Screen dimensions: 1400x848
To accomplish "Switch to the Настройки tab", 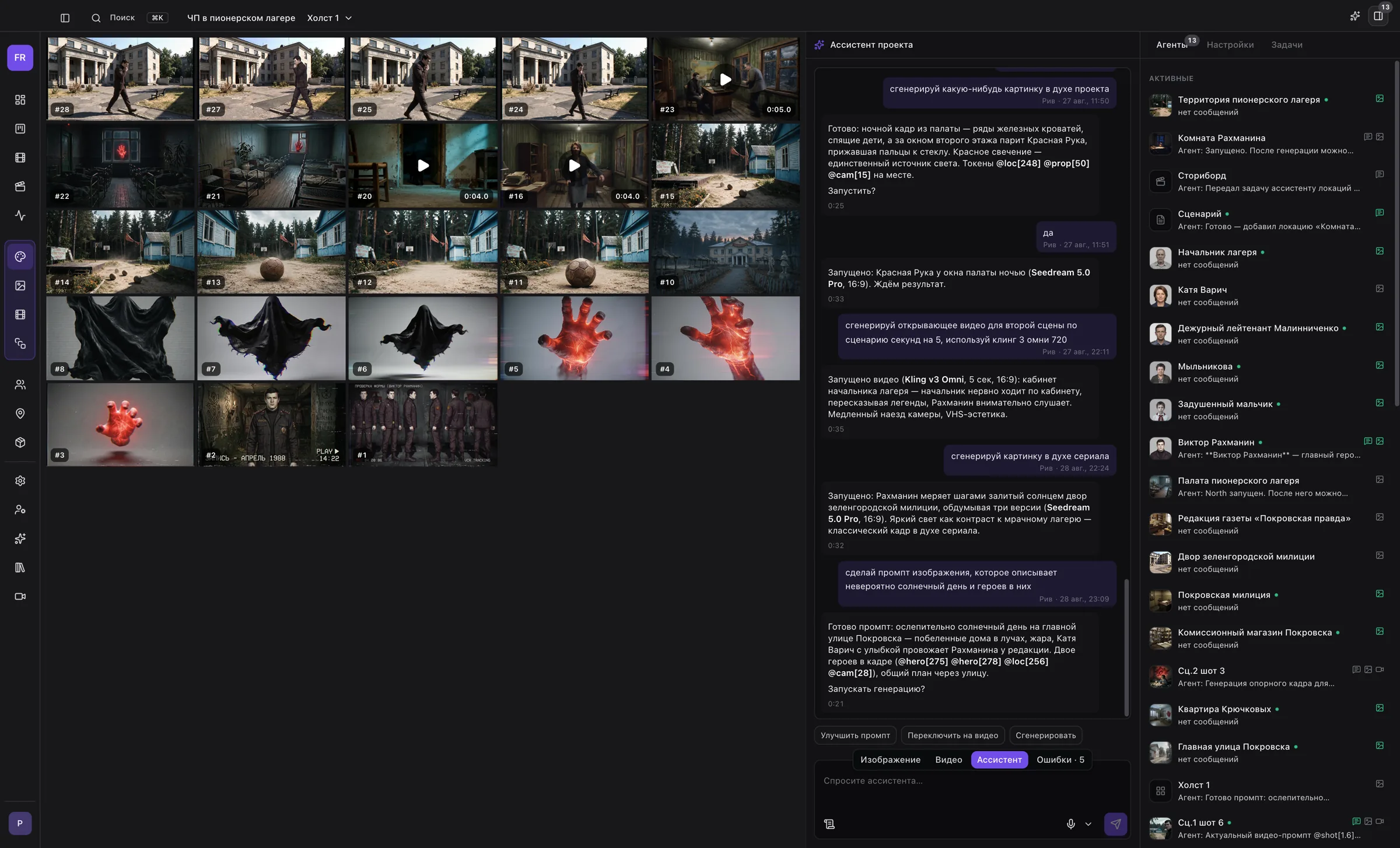I will (1230, 45).
